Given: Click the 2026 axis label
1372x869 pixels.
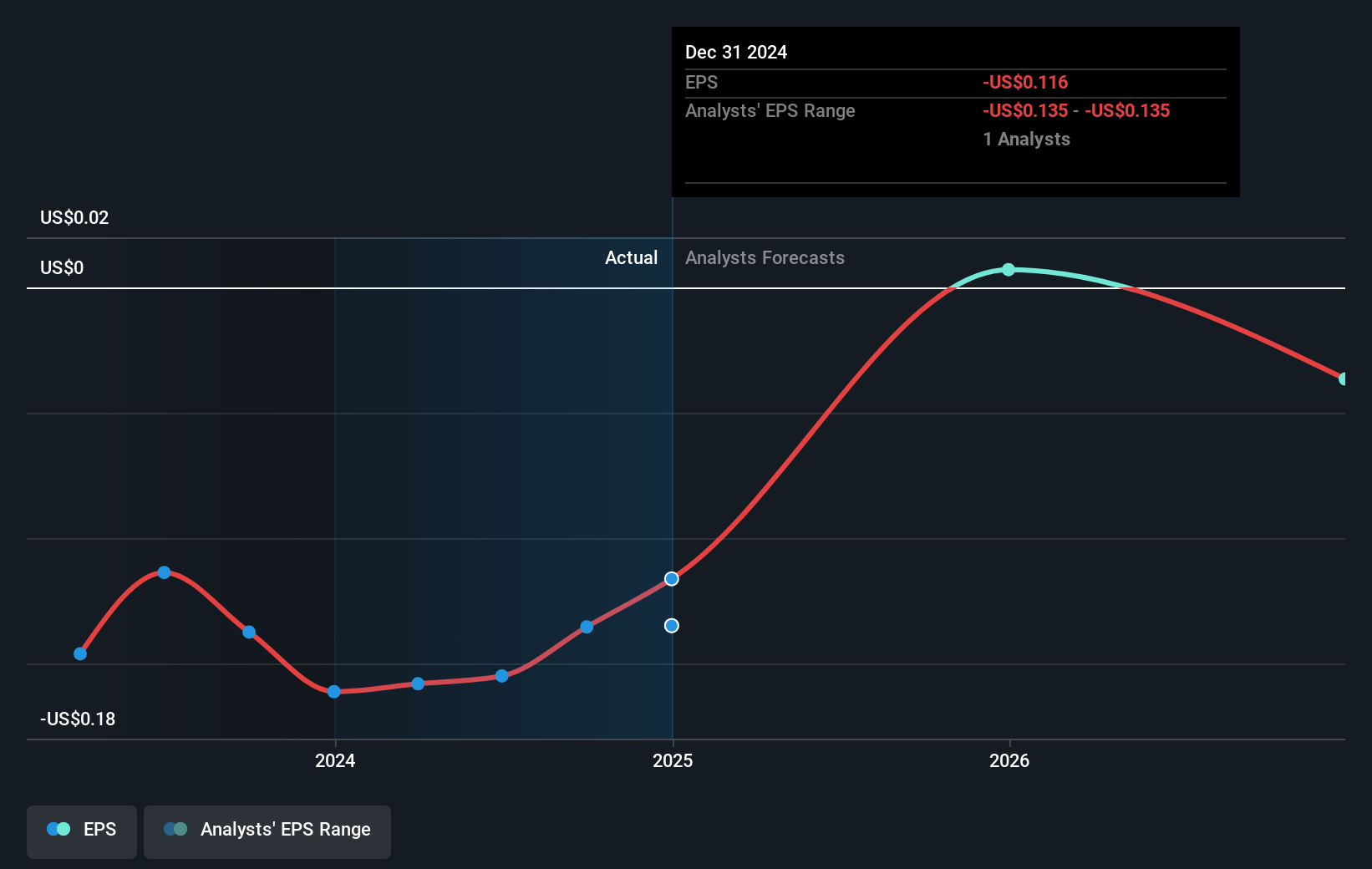Looking at the screenshot, I should coord(1009,760).
